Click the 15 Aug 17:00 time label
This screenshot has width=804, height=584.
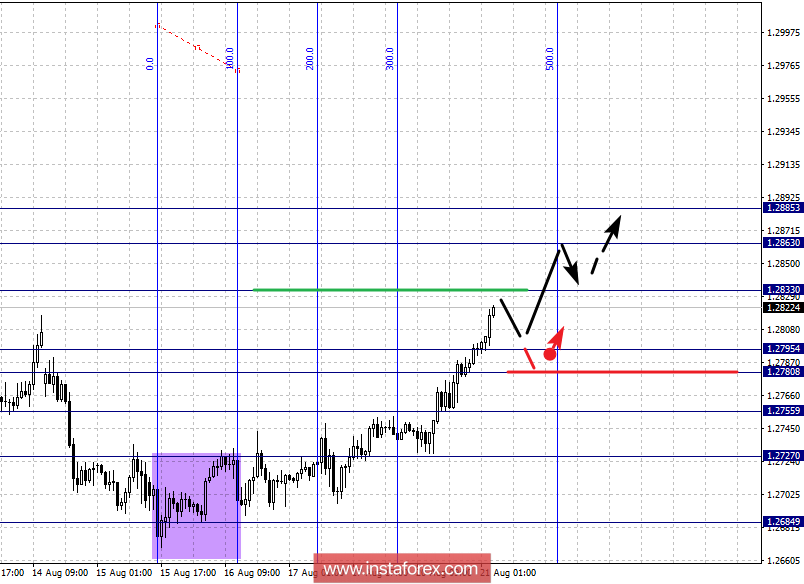[x=188, y=573]
